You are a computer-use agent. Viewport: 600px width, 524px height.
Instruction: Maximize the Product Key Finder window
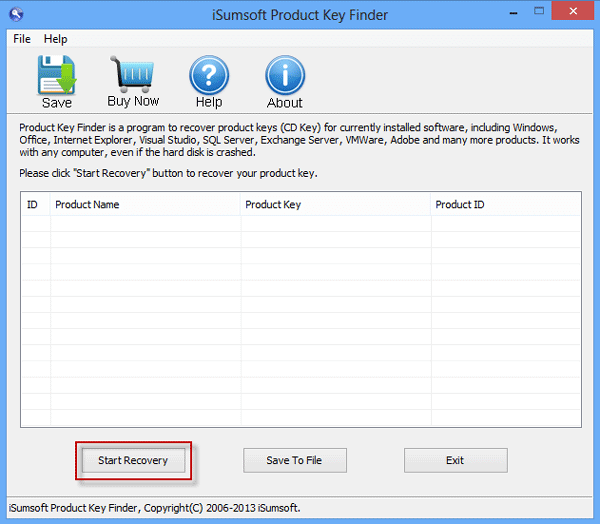pyautogui.click(x=539, y=11)
